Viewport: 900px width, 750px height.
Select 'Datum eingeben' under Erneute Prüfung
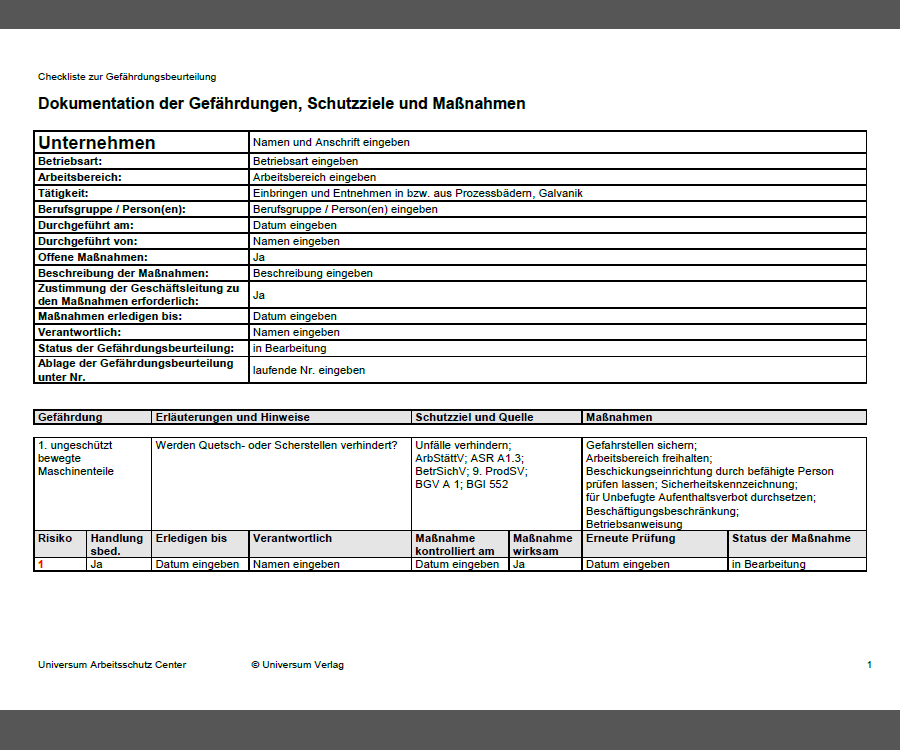click(x=627, y=565)
